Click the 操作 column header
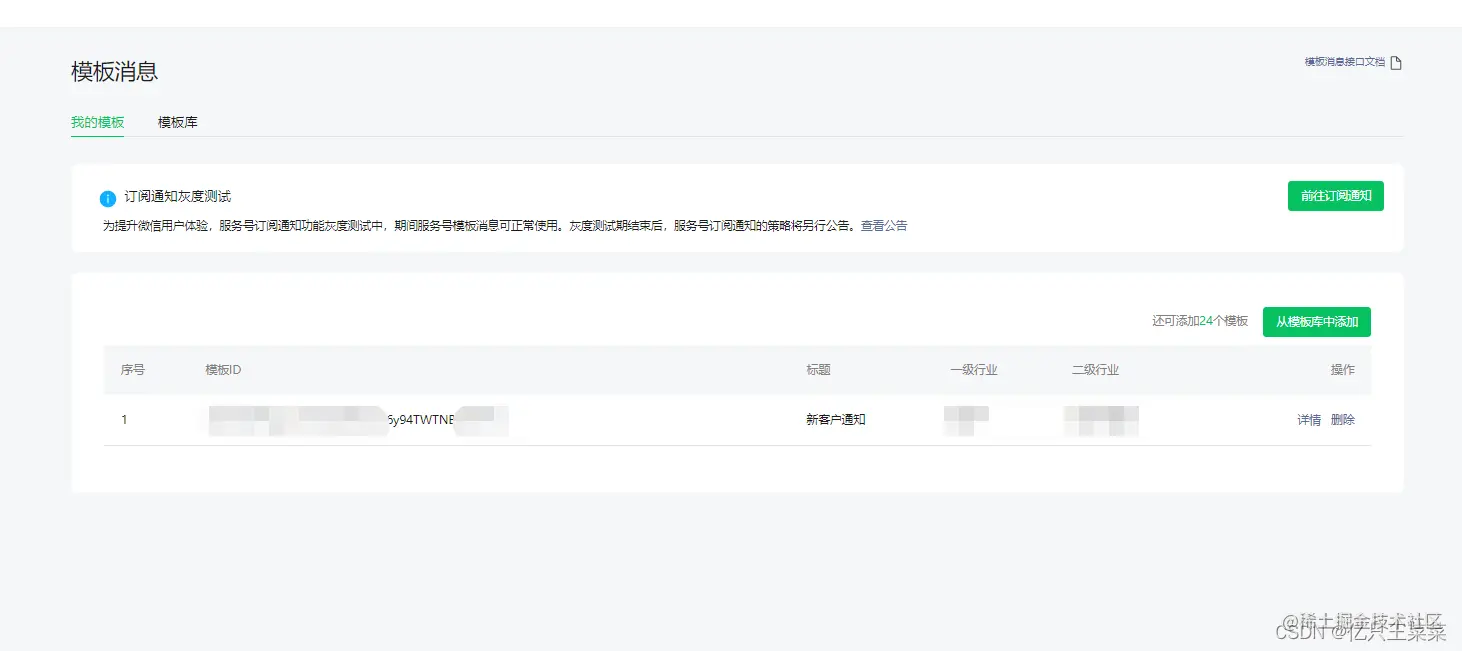This screenshot has height=651, width=1462. (1342, 369)
